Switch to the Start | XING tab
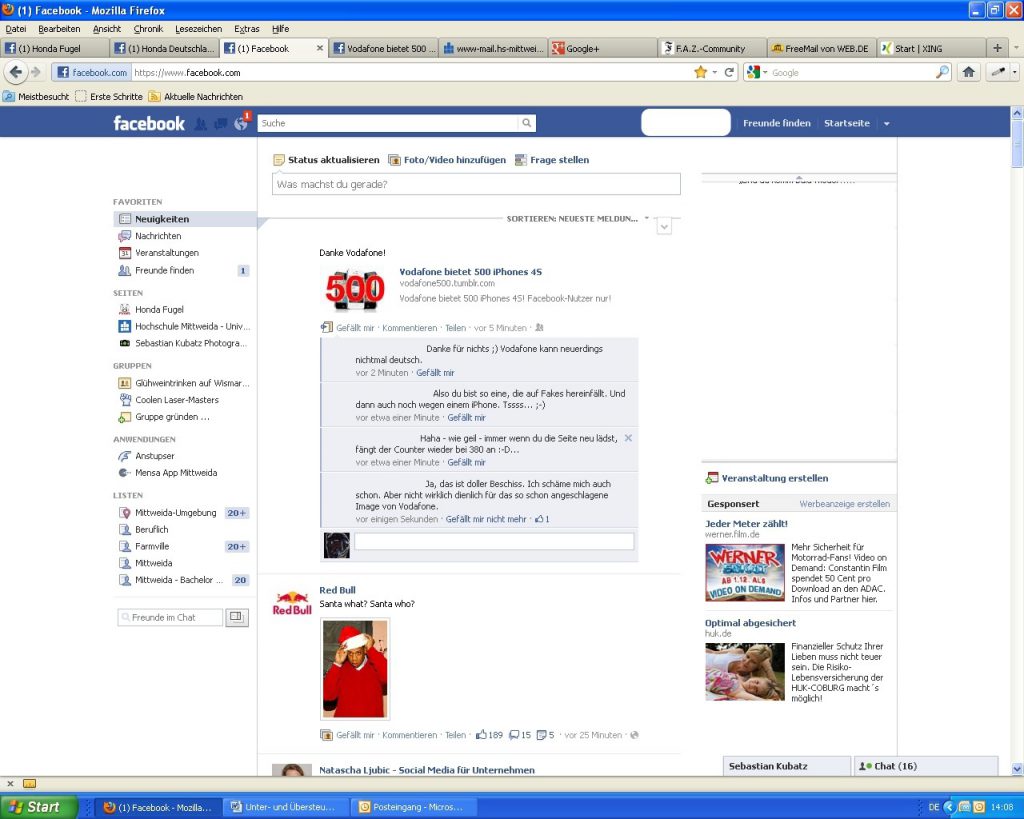The height and width of the screenshot is (819, 1024). pos(931,48)
